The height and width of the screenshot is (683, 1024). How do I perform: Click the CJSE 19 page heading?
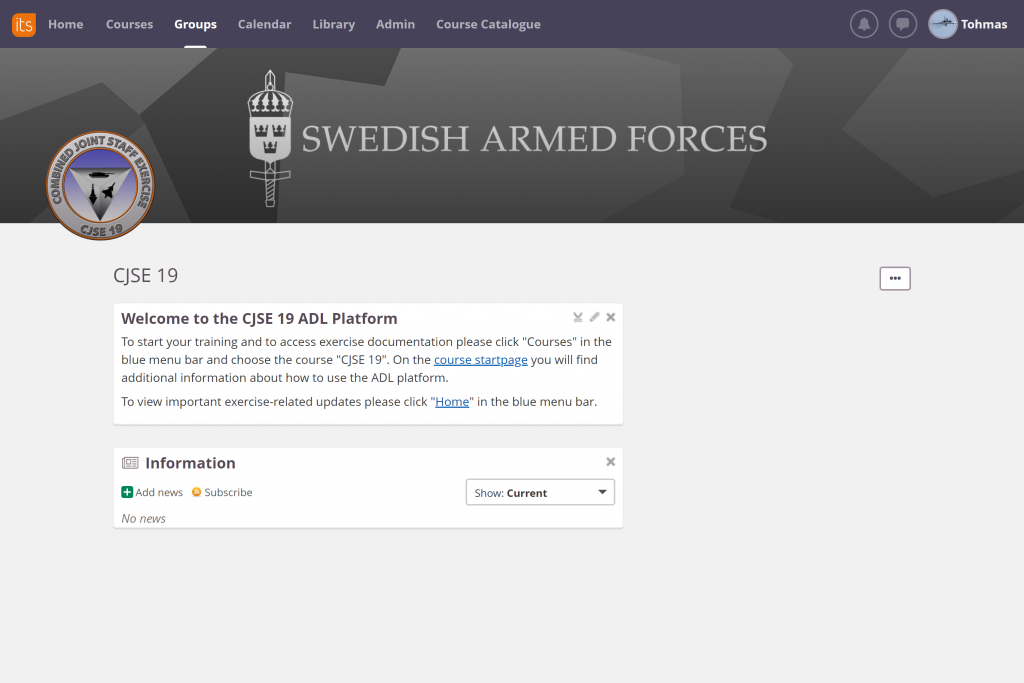point(146,276)
